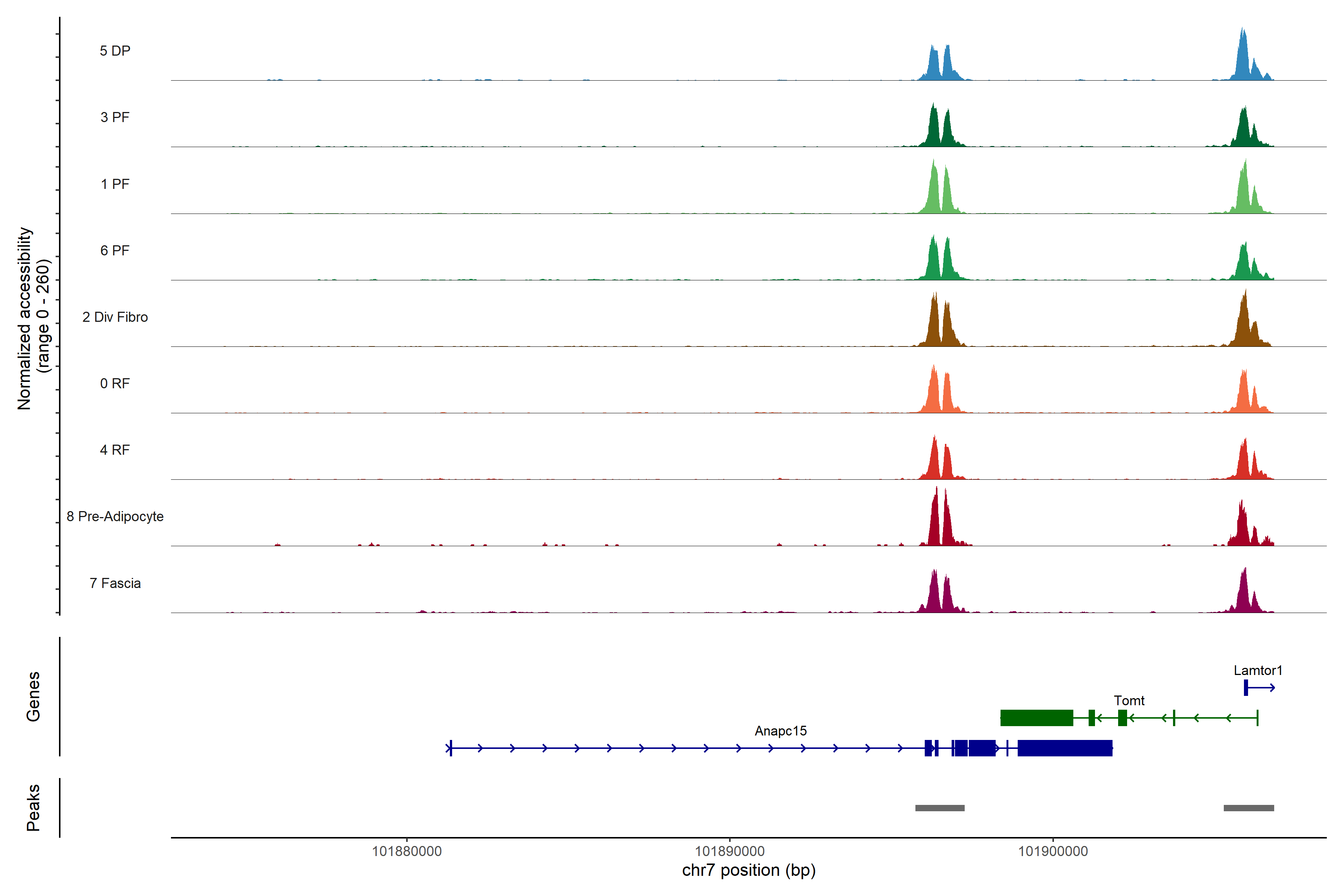The height and width of the screenshot is (896, 1344).
Task: Click the 8 Pre-Adipocyte track label
Action: click(115, 517)
